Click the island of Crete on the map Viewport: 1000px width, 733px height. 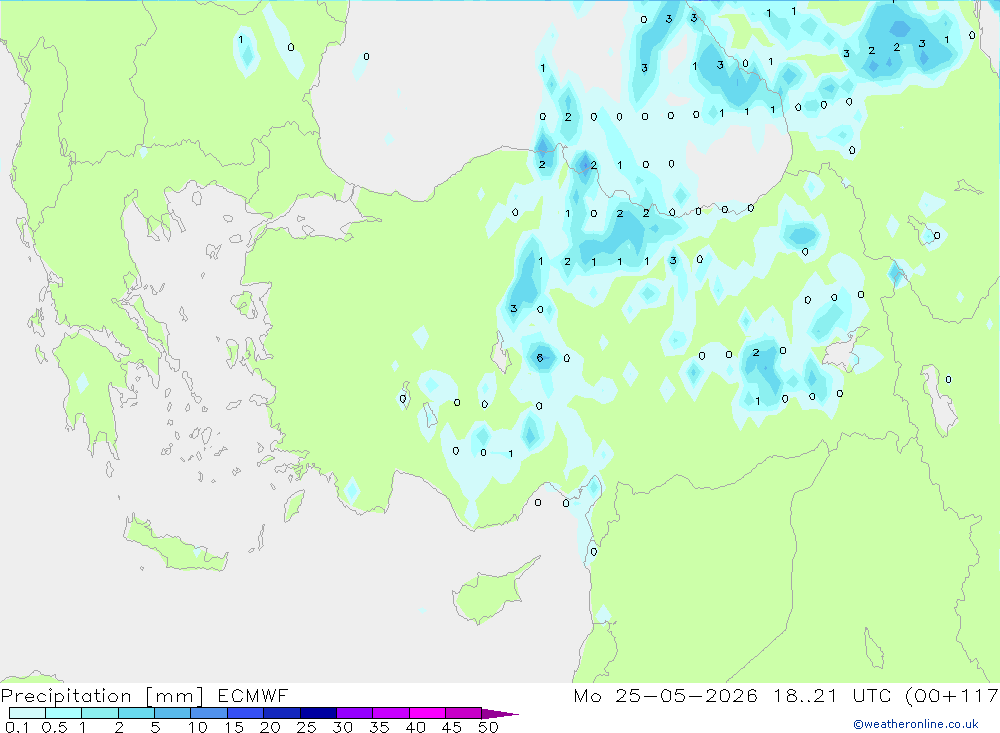tap(176, 546)
